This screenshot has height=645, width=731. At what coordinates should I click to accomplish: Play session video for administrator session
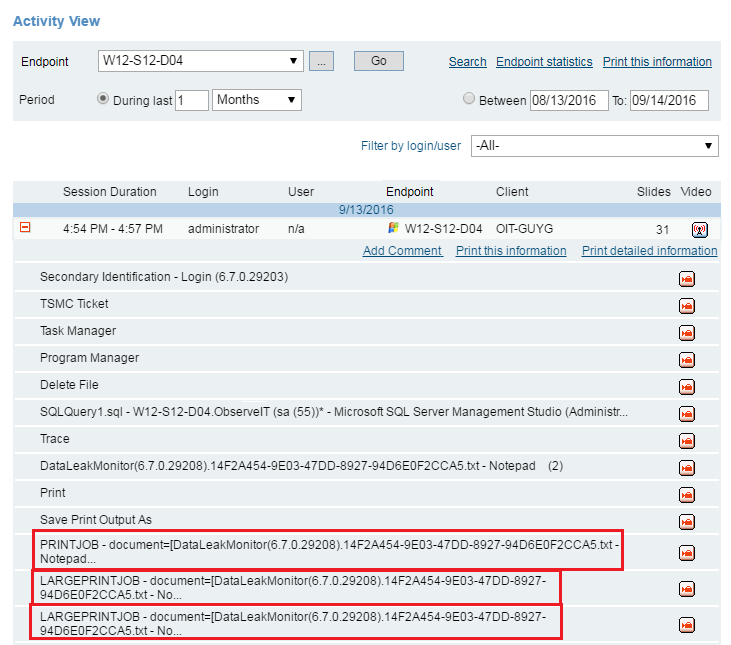pos(699,229)
